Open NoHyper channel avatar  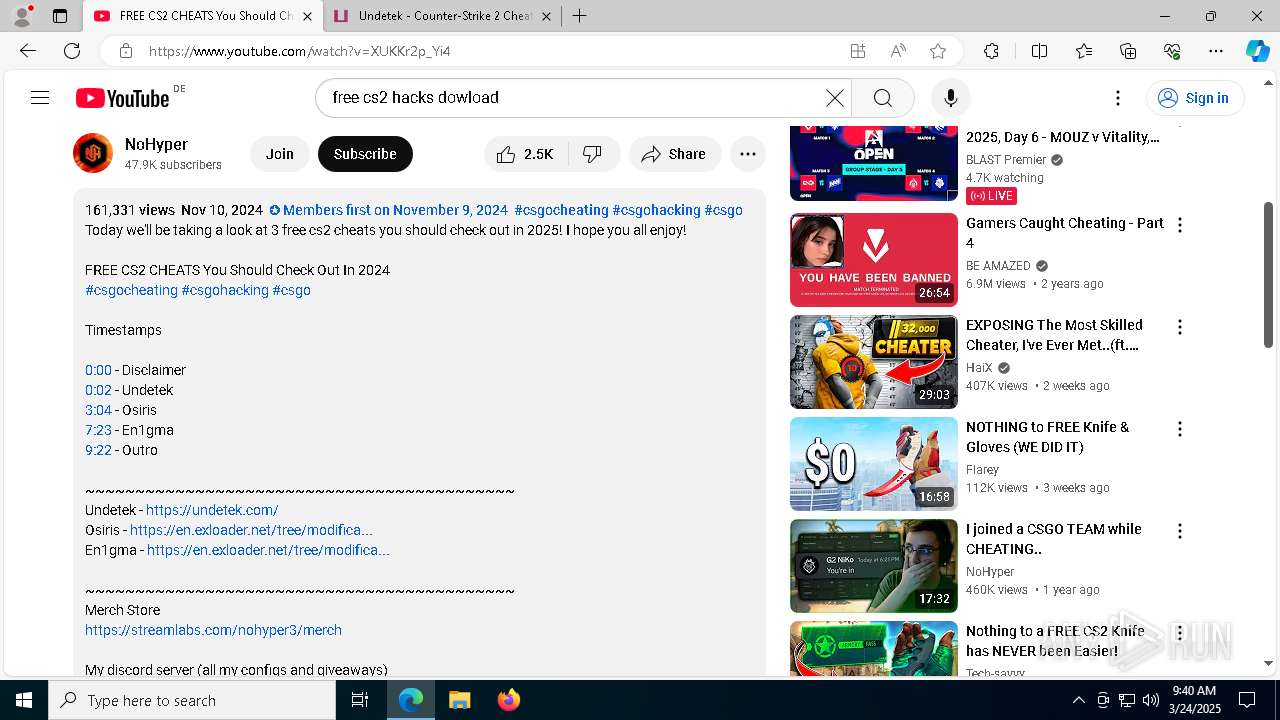93,153
